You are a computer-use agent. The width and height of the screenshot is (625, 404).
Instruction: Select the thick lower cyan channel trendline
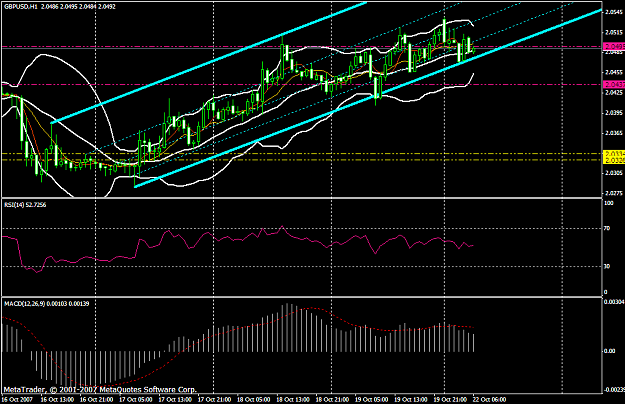368,98
